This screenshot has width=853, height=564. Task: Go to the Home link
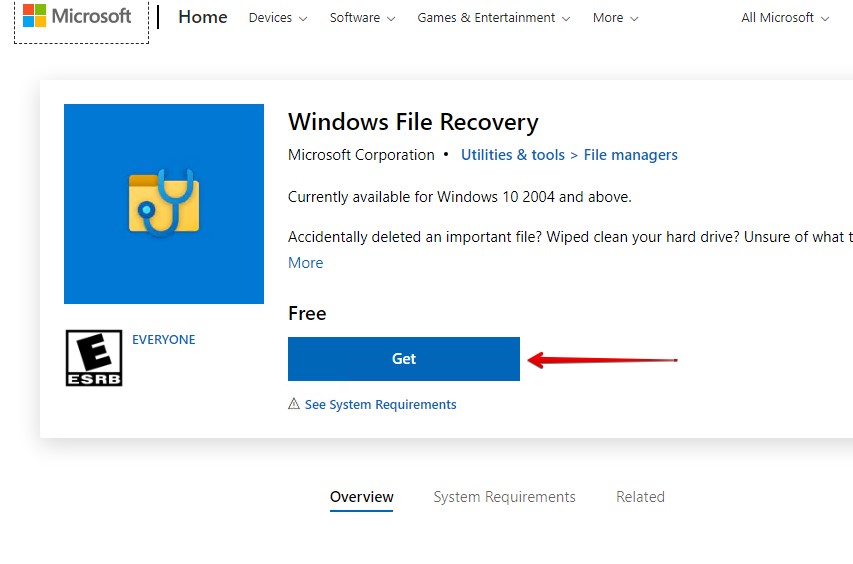[203, 17]
